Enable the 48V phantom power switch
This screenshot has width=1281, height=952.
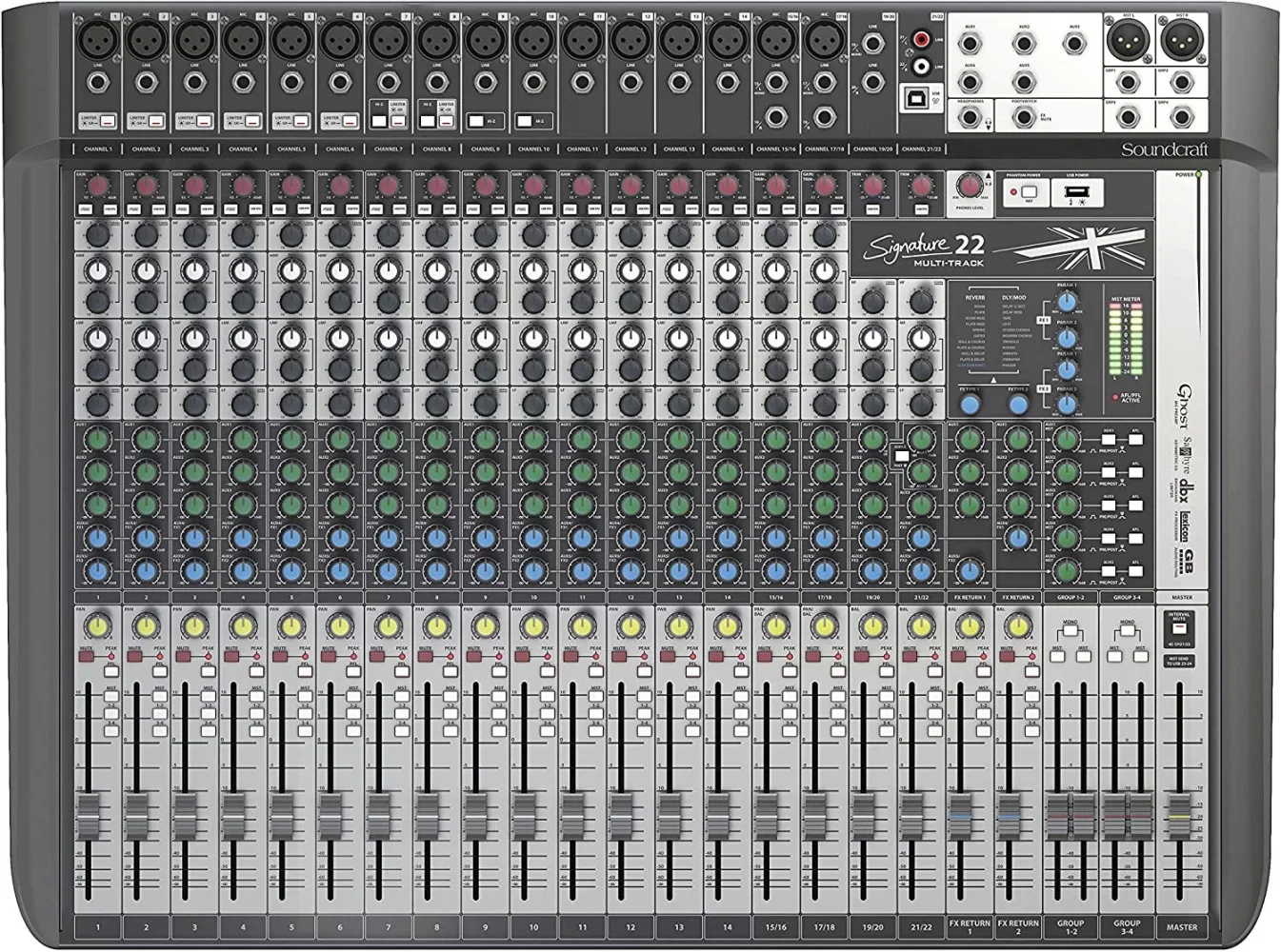coord(1028,193)
